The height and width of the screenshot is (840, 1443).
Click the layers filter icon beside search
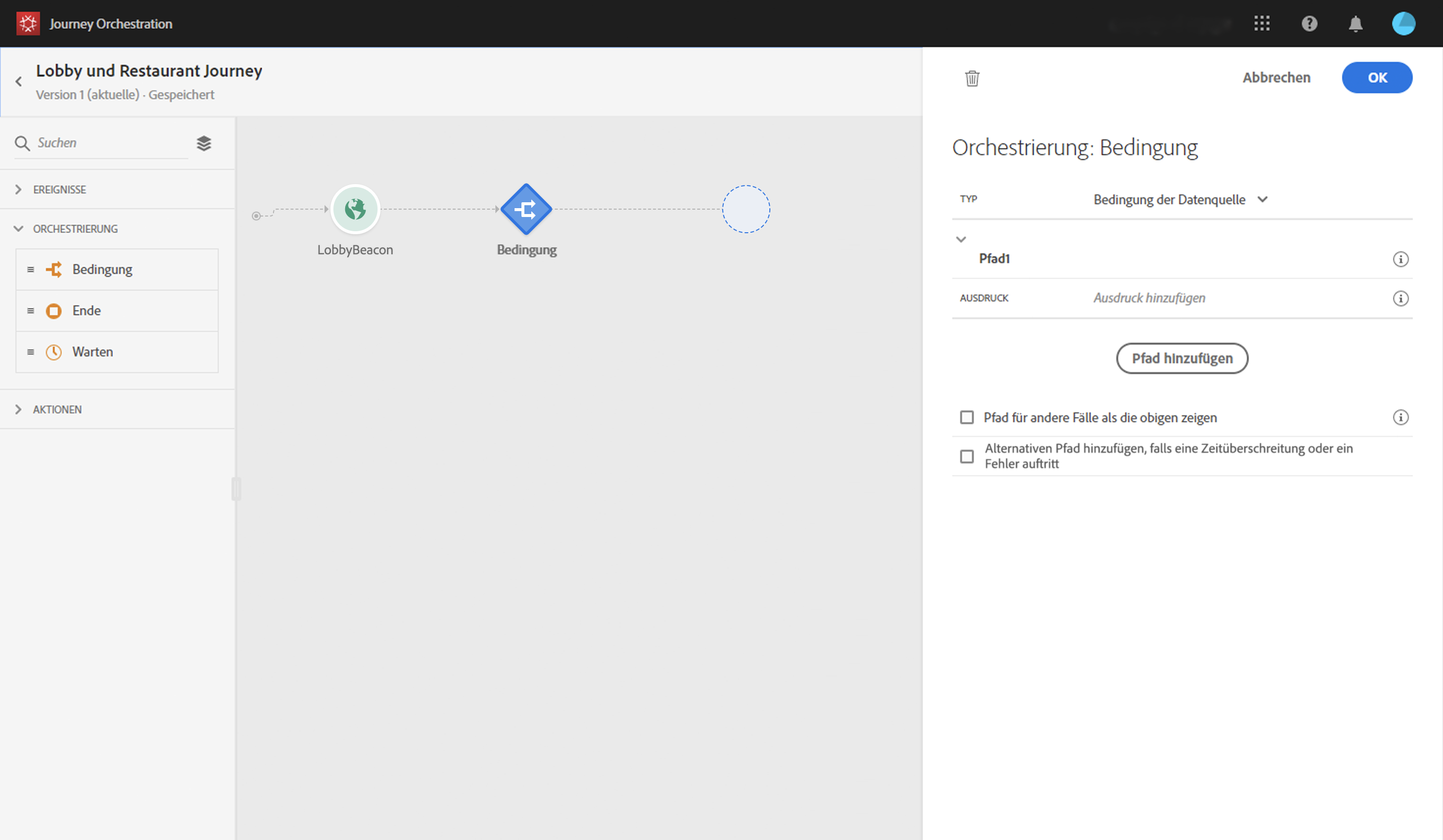204,143
